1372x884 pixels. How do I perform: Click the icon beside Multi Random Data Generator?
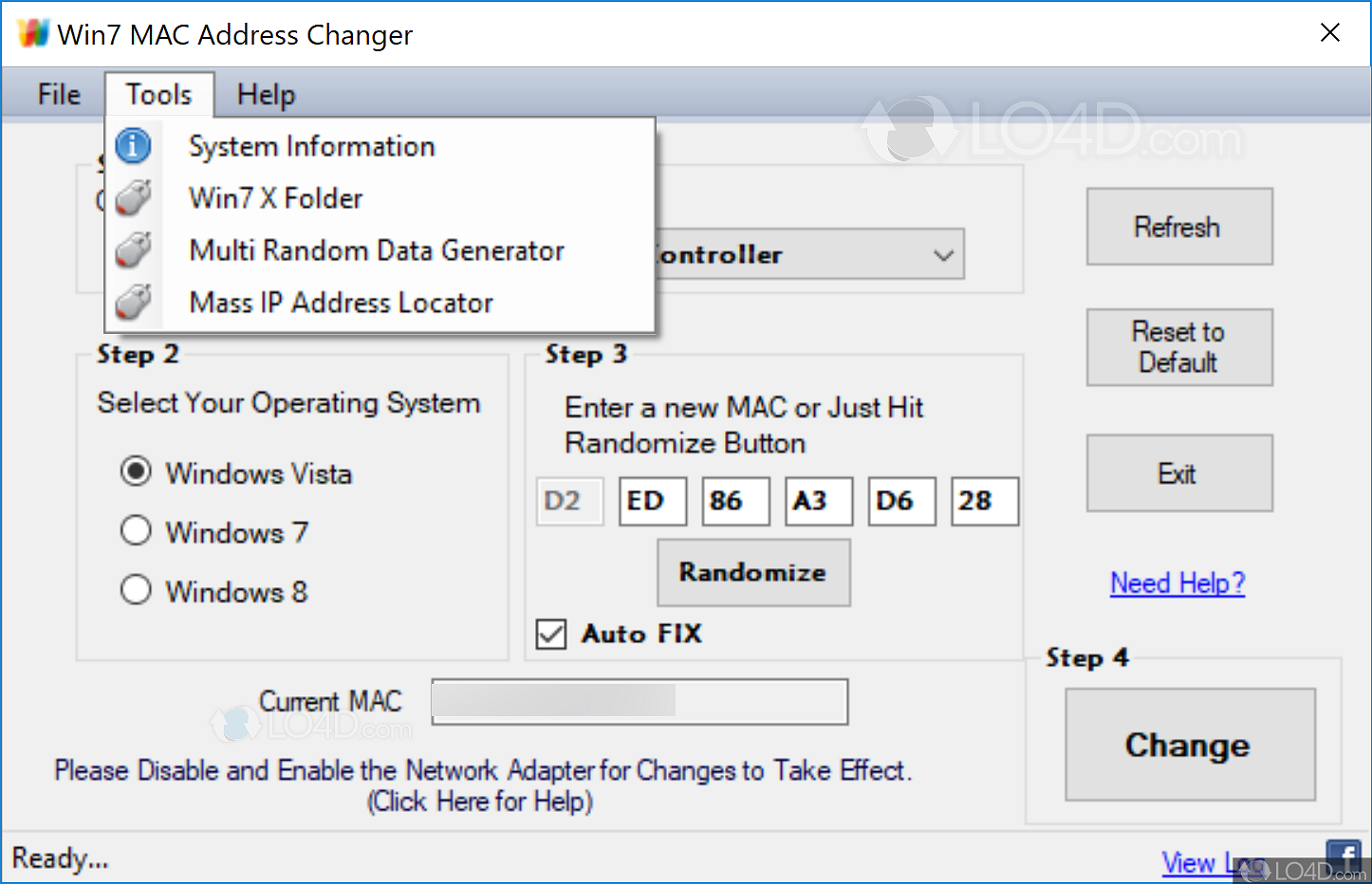tap(133, 250)
